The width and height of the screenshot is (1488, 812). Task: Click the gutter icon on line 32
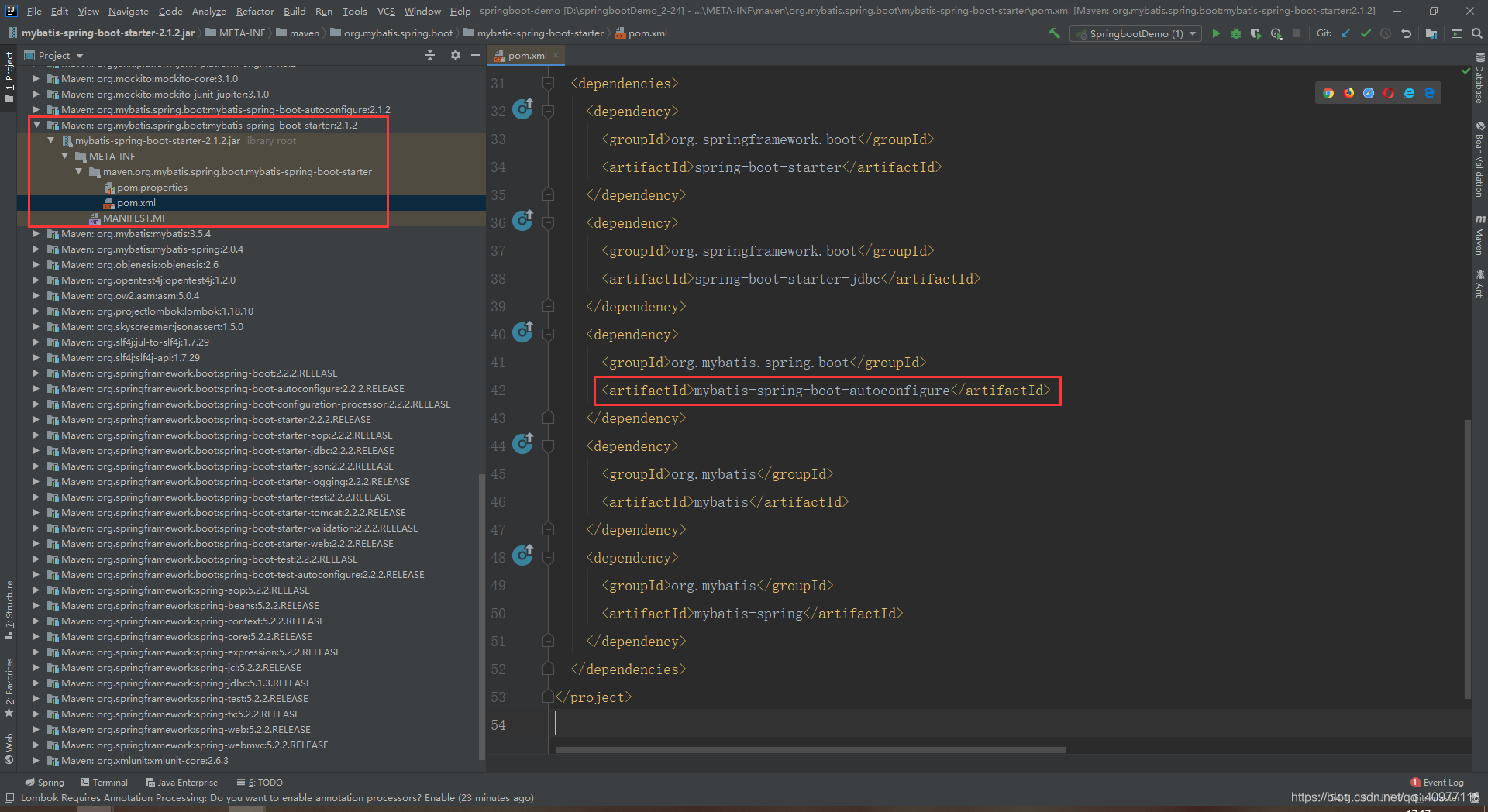coord(523,108)
